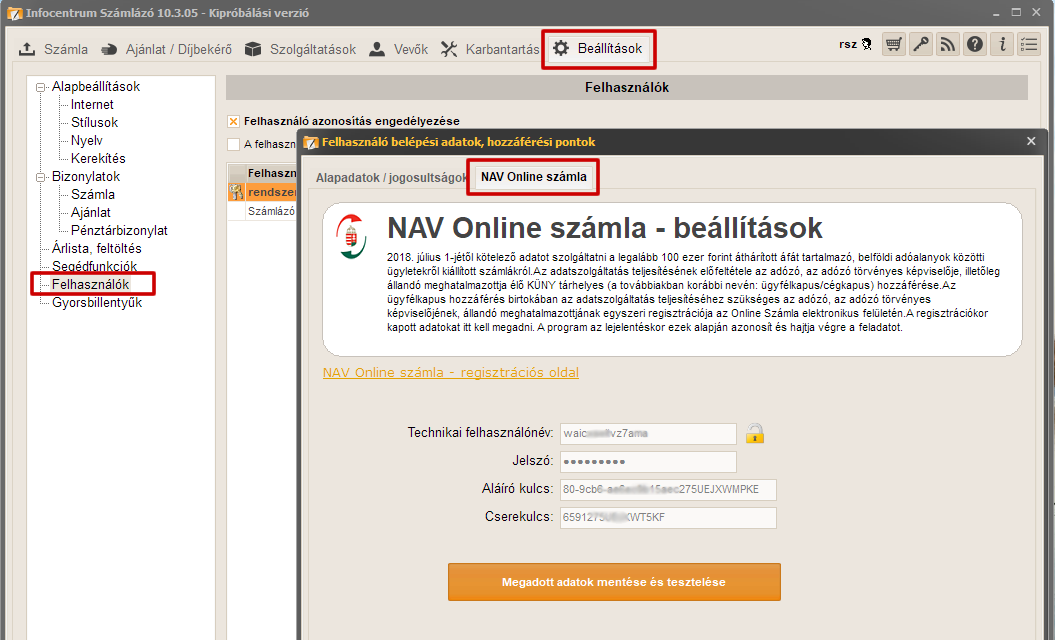Screen dimensions: 1055x640
Task: Select Számla under Bizonylatok
Action: coord(93,194)
